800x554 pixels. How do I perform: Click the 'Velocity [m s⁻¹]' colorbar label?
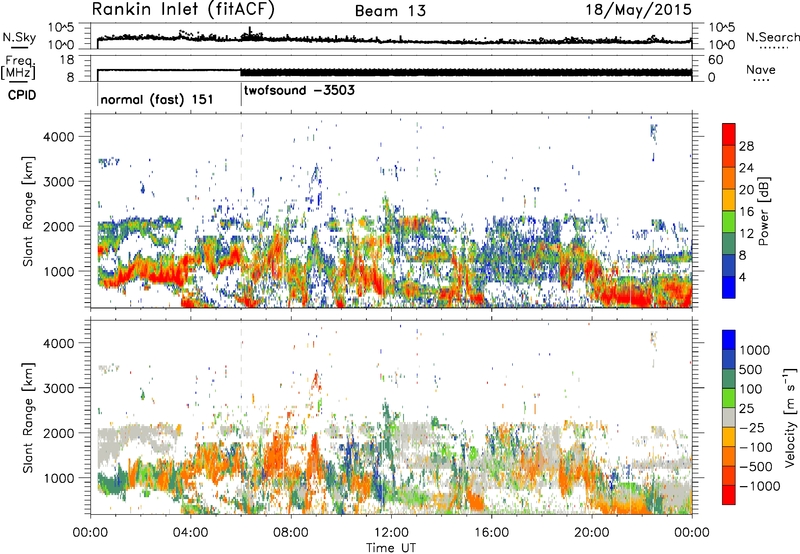point(790,417)
